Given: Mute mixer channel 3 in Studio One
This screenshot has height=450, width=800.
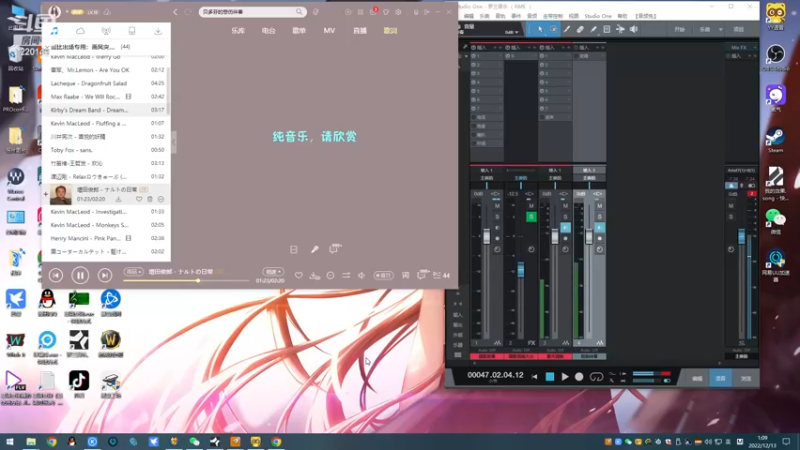Looking at the screenshot, I should pyautogui.click(x=565, y=206).
